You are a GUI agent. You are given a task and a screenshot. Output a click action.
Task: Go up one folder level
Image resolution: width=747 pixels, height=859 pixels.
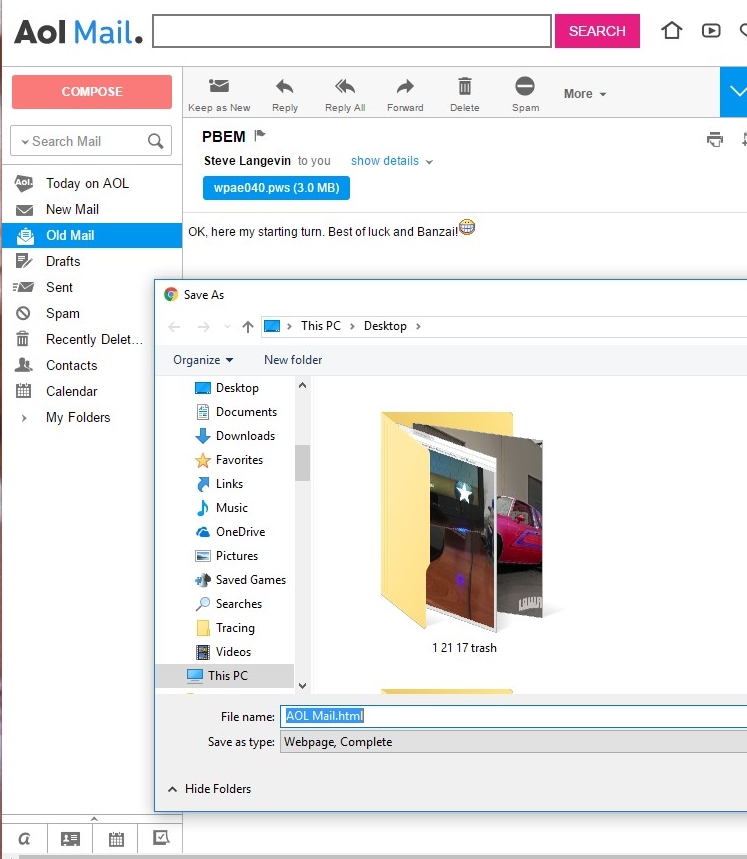(248, 327)
